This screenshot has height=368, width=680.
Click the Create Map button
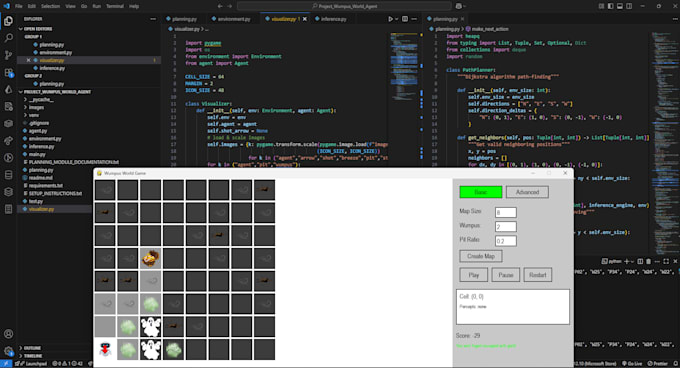click(x=481, y=256)
